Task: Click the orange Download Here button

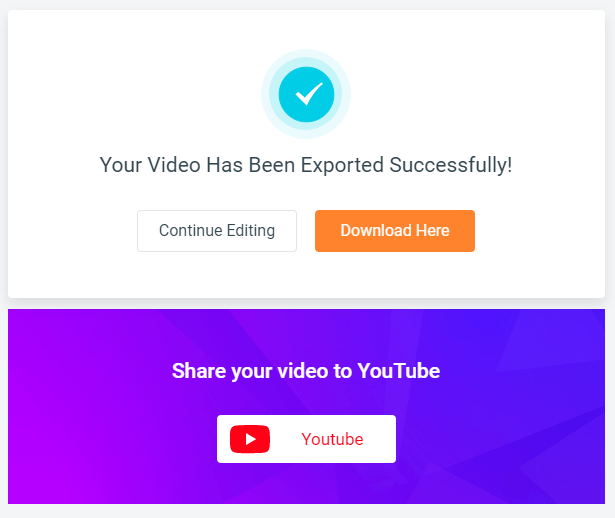Action: tap(395, 231)
